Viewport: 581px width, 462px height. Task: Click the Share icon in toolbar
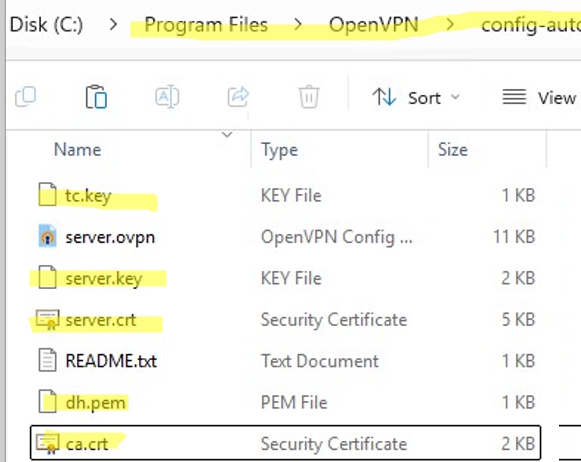pos(238,97)
